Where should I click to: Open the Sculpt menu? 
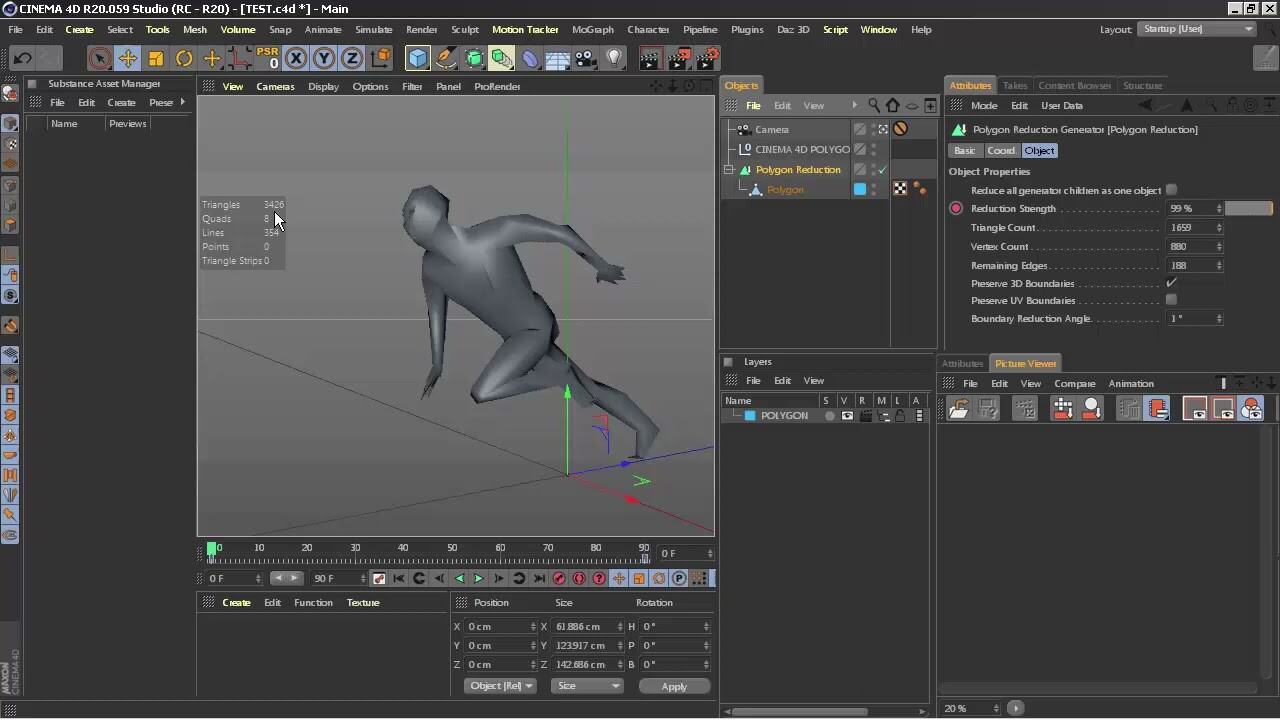465,29
